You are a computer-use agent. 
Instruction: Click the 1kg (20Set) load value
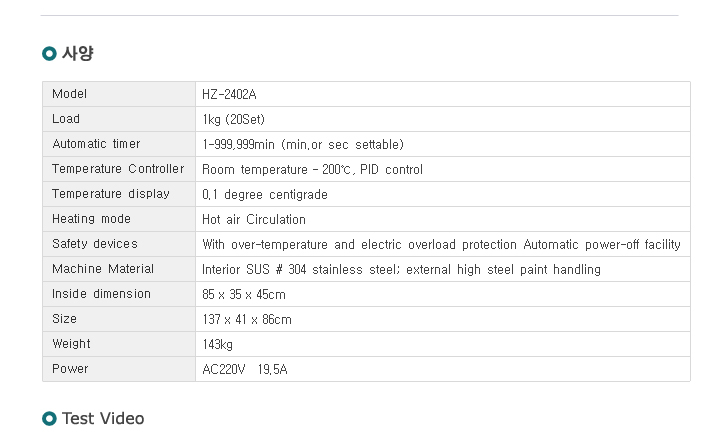pyautogui.click(x=234, y=120)
